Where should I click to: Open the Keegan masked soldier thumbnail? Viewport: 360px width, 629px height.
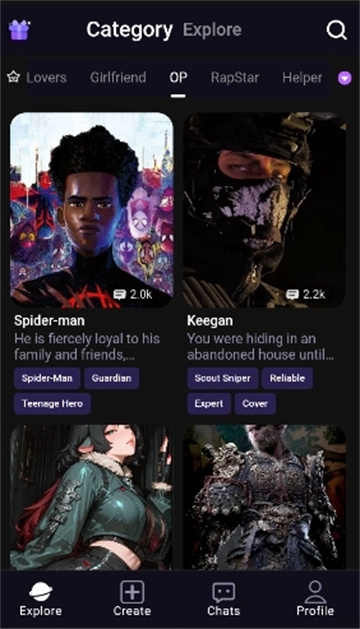(265, 210)
